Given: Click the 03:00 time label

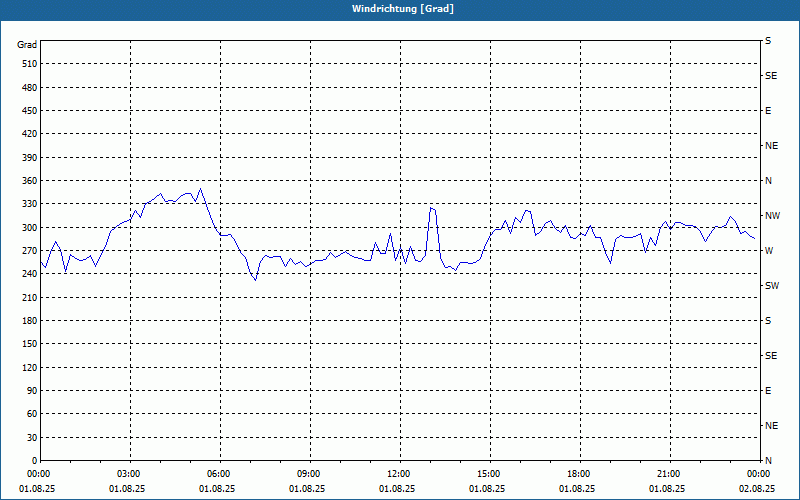Looking at the screenshot, I should [128, 474].
